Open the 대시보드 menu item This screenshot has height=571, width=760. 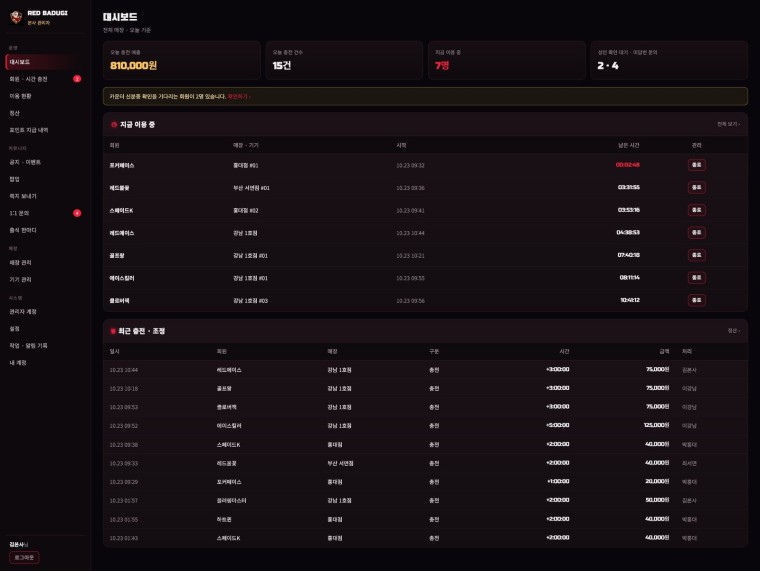pos(44,62)
